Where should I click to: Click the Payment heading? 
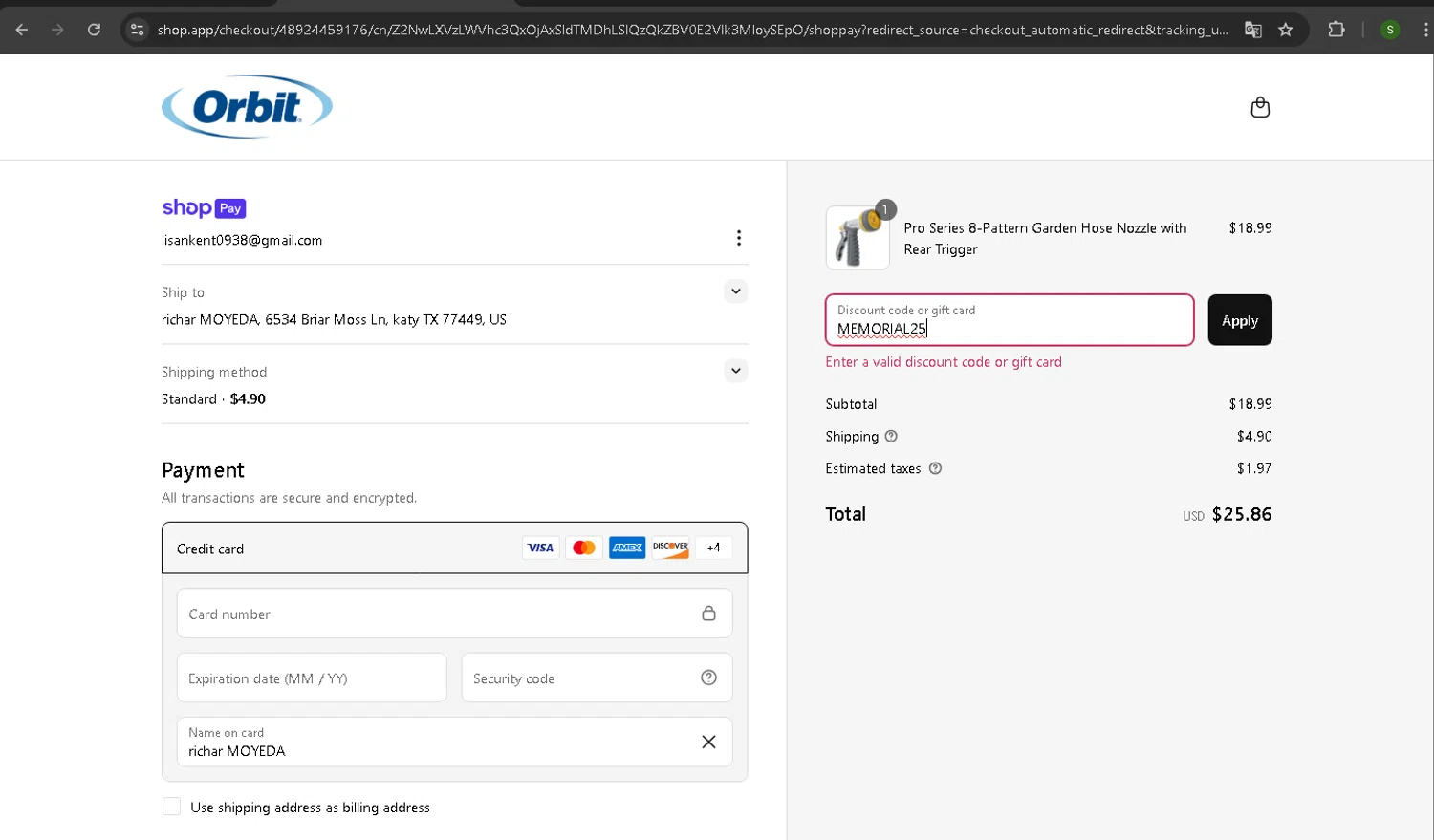coord(203,470)
